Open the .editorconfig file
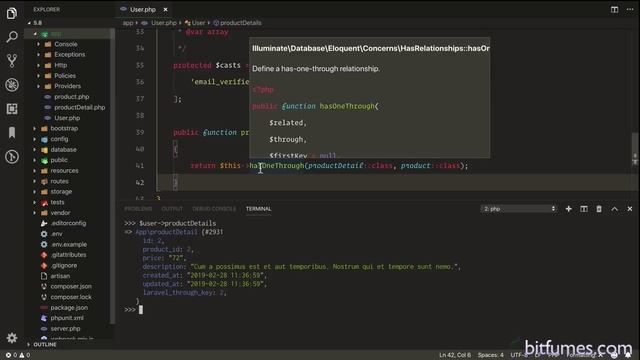The image size is (640, 360). (68, 223)
